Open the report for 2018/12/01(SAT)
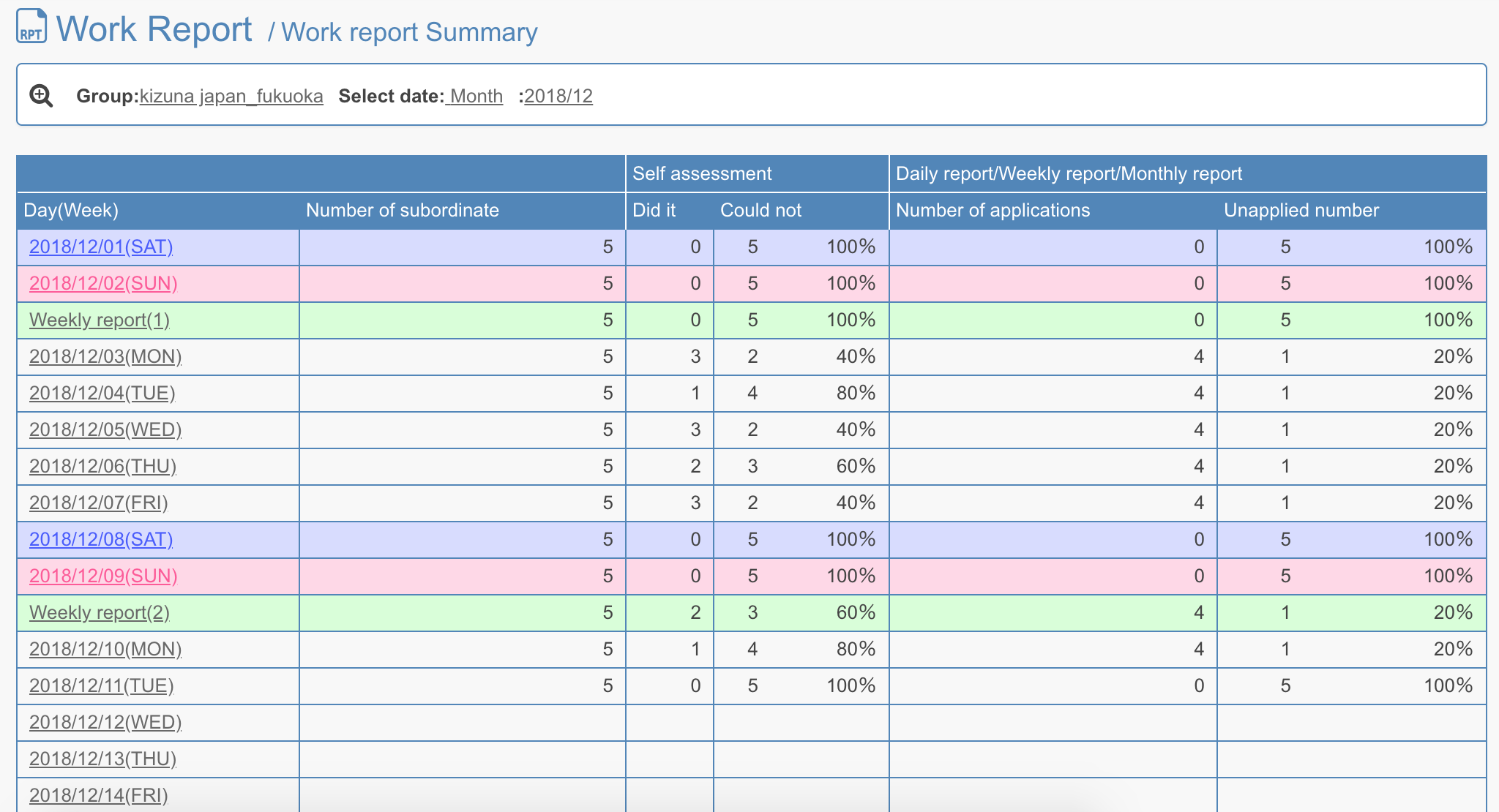1499x812 pixels. pos(101,247)
